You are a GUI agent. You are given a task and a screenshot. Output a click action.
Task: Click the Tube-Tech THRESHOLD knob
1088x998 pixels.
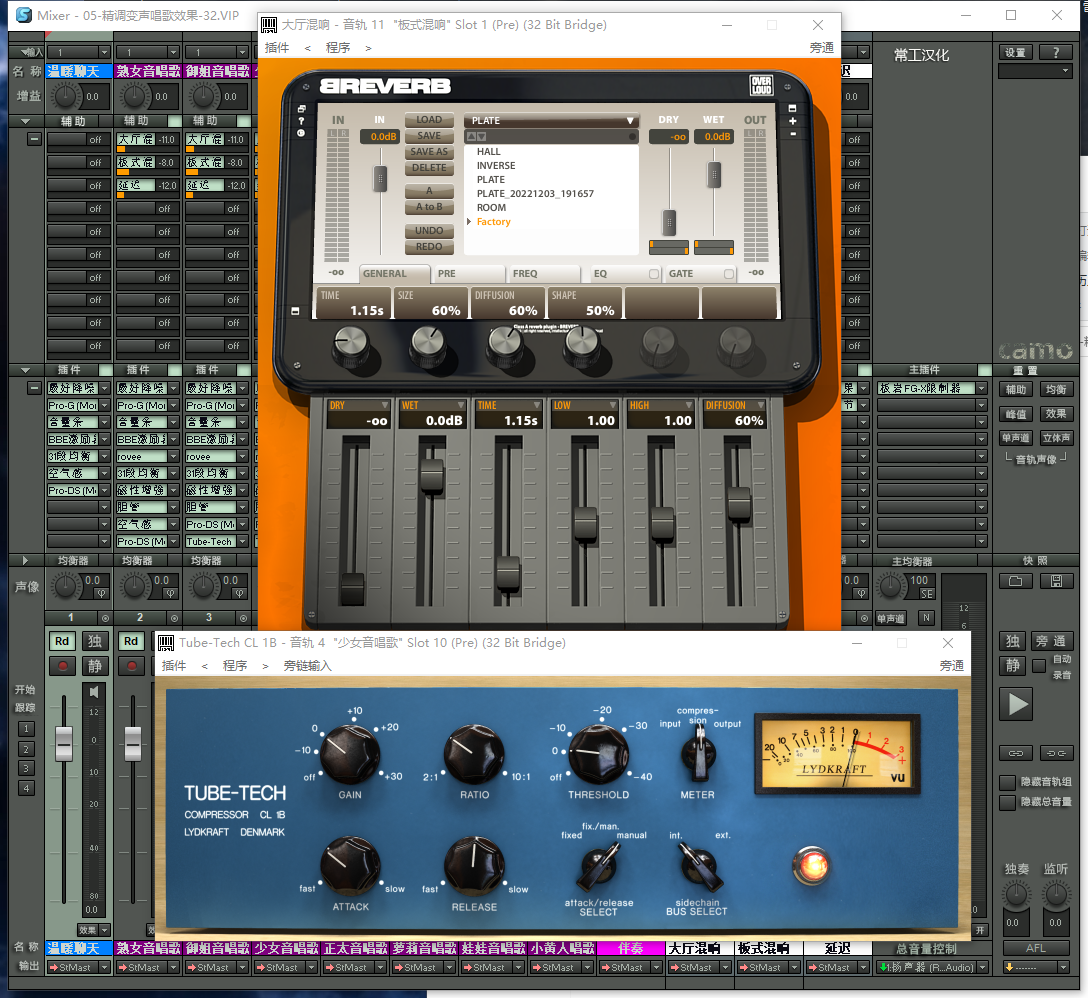598,754
